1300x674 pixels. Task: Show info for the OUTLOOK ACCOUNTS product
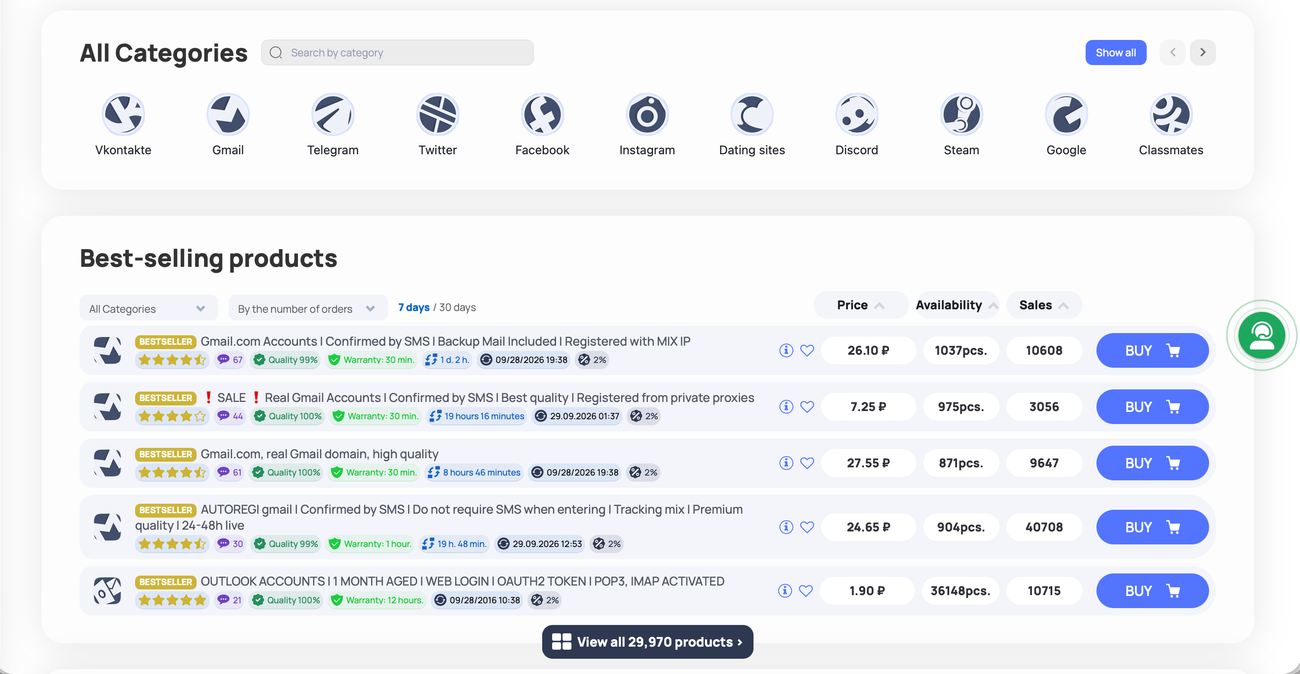[x=786, y=591]
